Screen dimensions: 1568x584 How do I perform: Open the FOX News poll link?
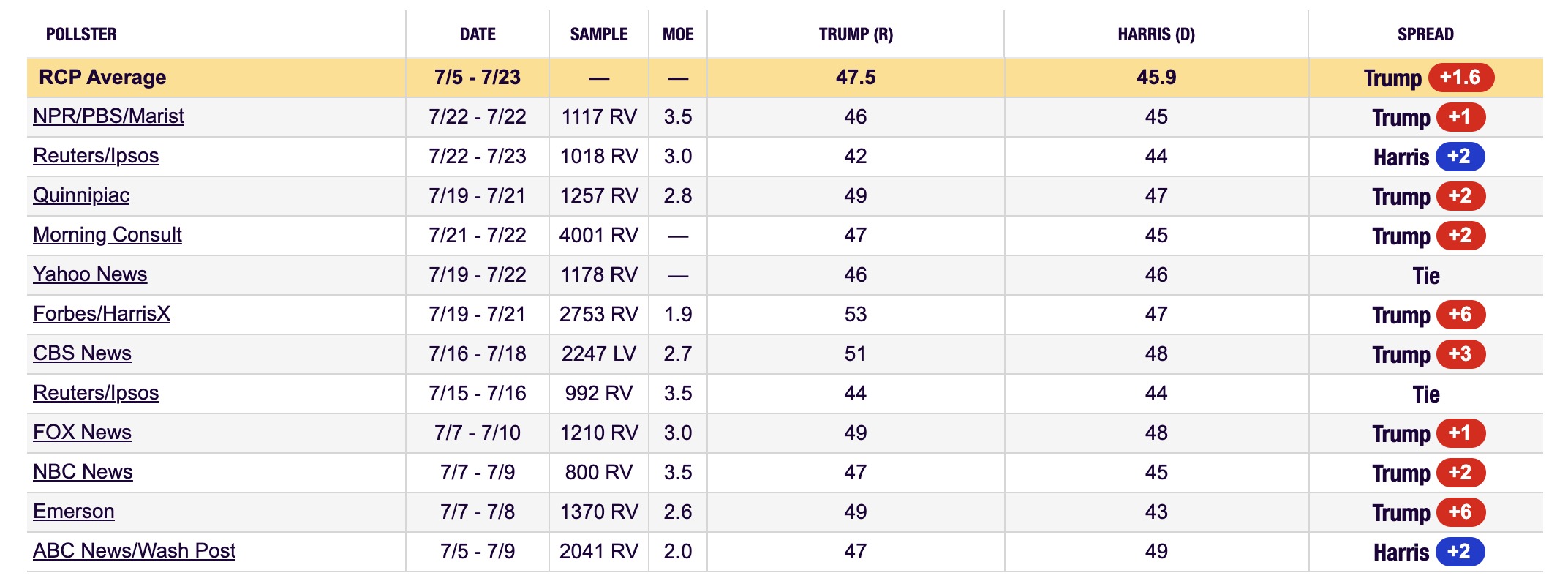[x=82, y=433]
